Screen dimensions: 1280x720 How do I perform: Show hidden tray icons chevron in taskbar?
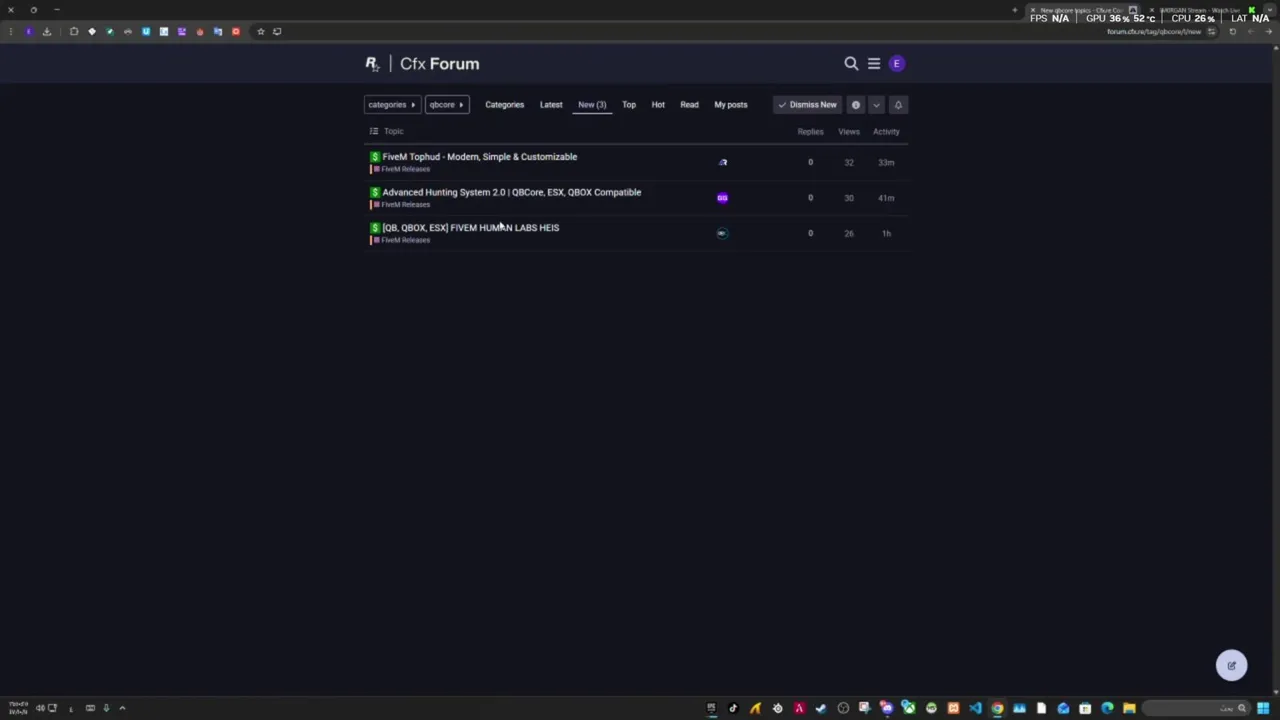coord(122,708)
